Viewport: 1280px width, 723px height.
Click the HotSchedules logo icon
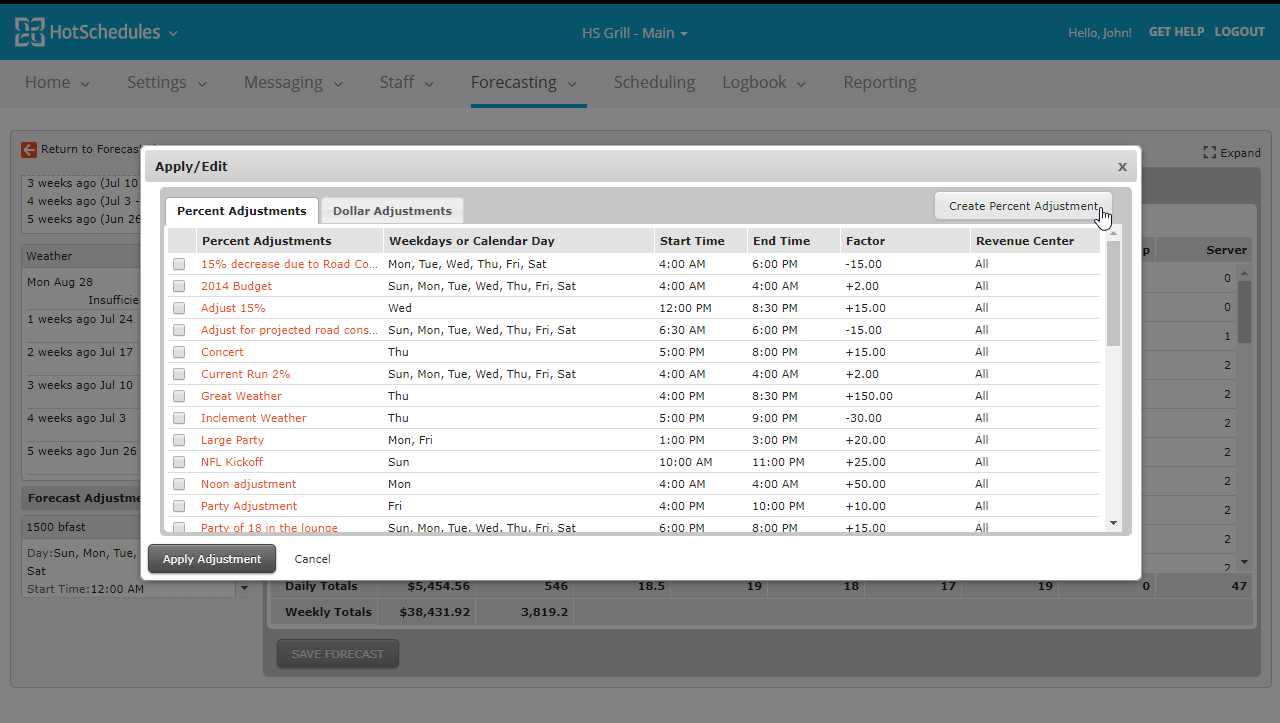coord(29,32)
